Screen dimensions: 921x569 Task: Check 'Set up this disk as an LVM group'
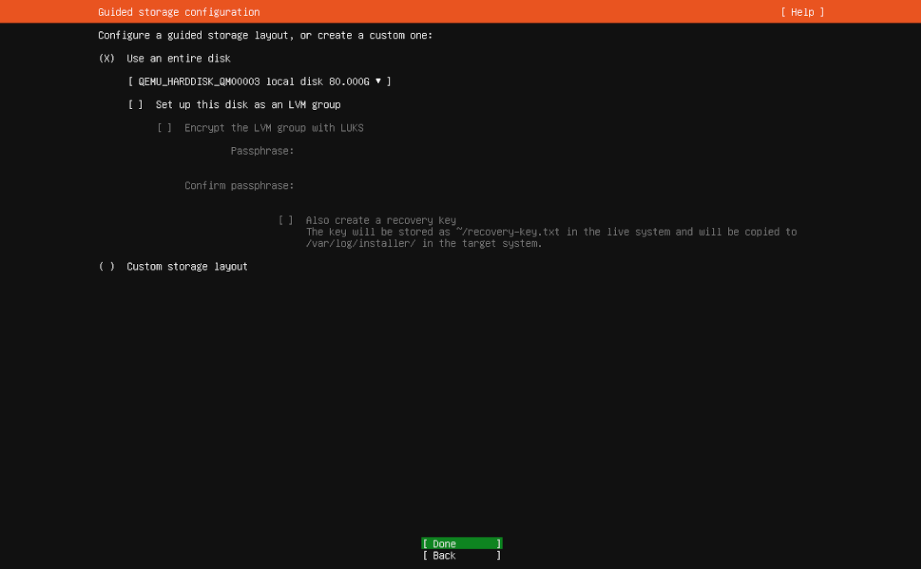point(136,105)
